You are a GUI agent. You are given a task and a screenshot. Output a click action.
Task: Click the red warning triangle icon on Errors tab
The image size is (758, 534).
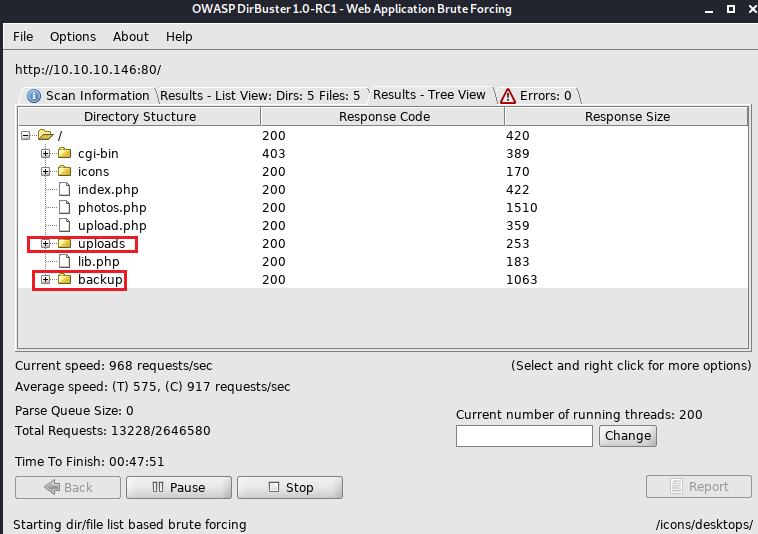[508, 96]
